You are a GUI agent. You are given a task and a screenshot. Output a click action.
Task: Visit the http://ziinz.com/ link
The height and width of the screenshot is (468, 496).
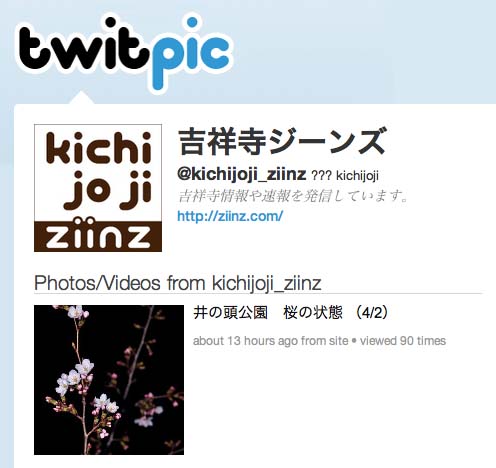click(x=230, y=216)
